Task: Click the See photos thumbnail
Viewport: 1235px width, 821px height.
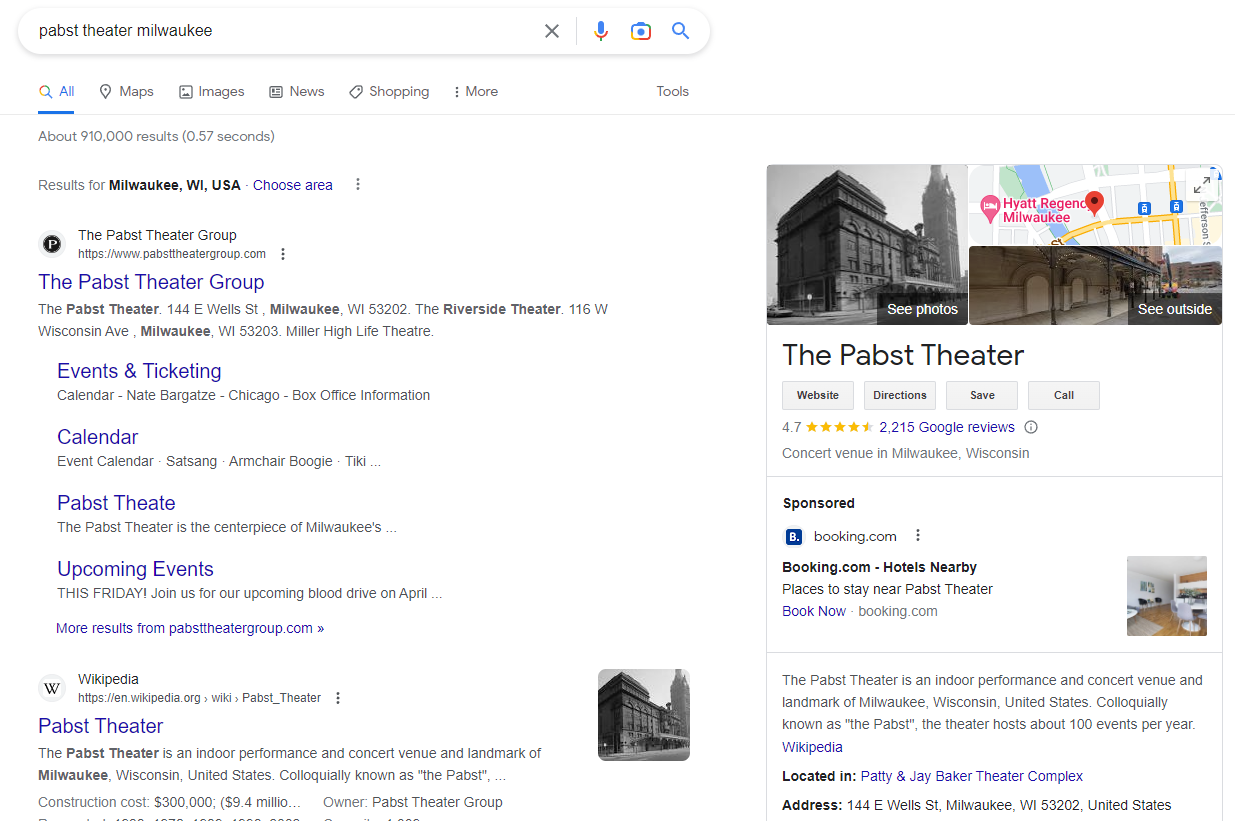Action: coord(867,245)
